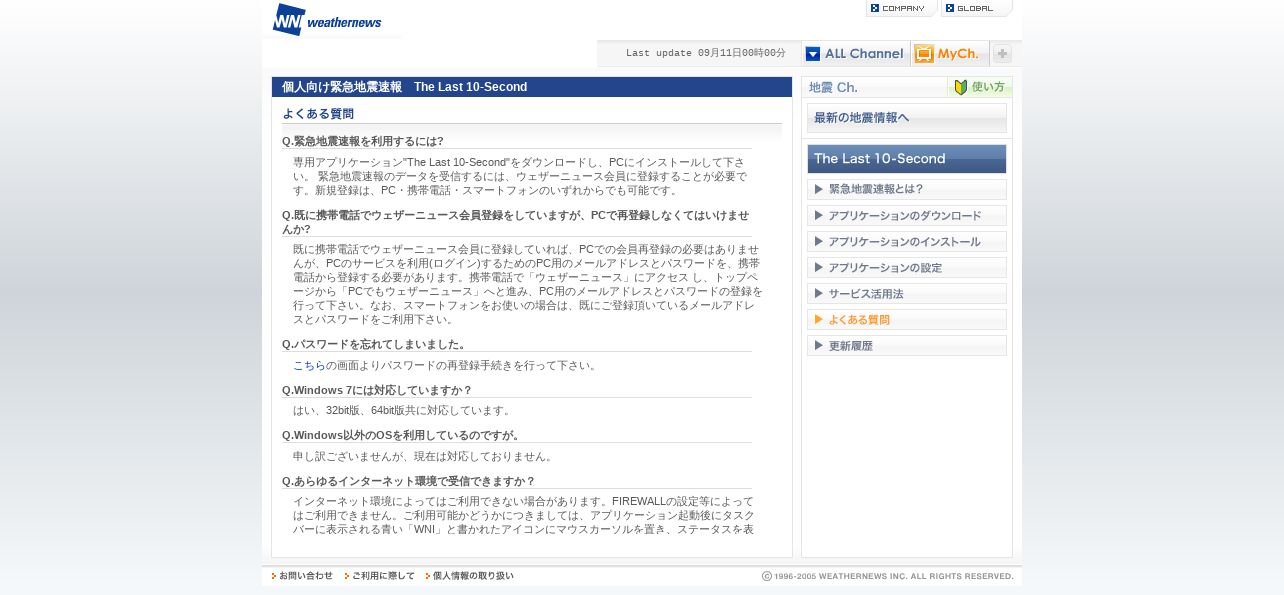Open ご利用に際して footer link

tap(380, 576)
